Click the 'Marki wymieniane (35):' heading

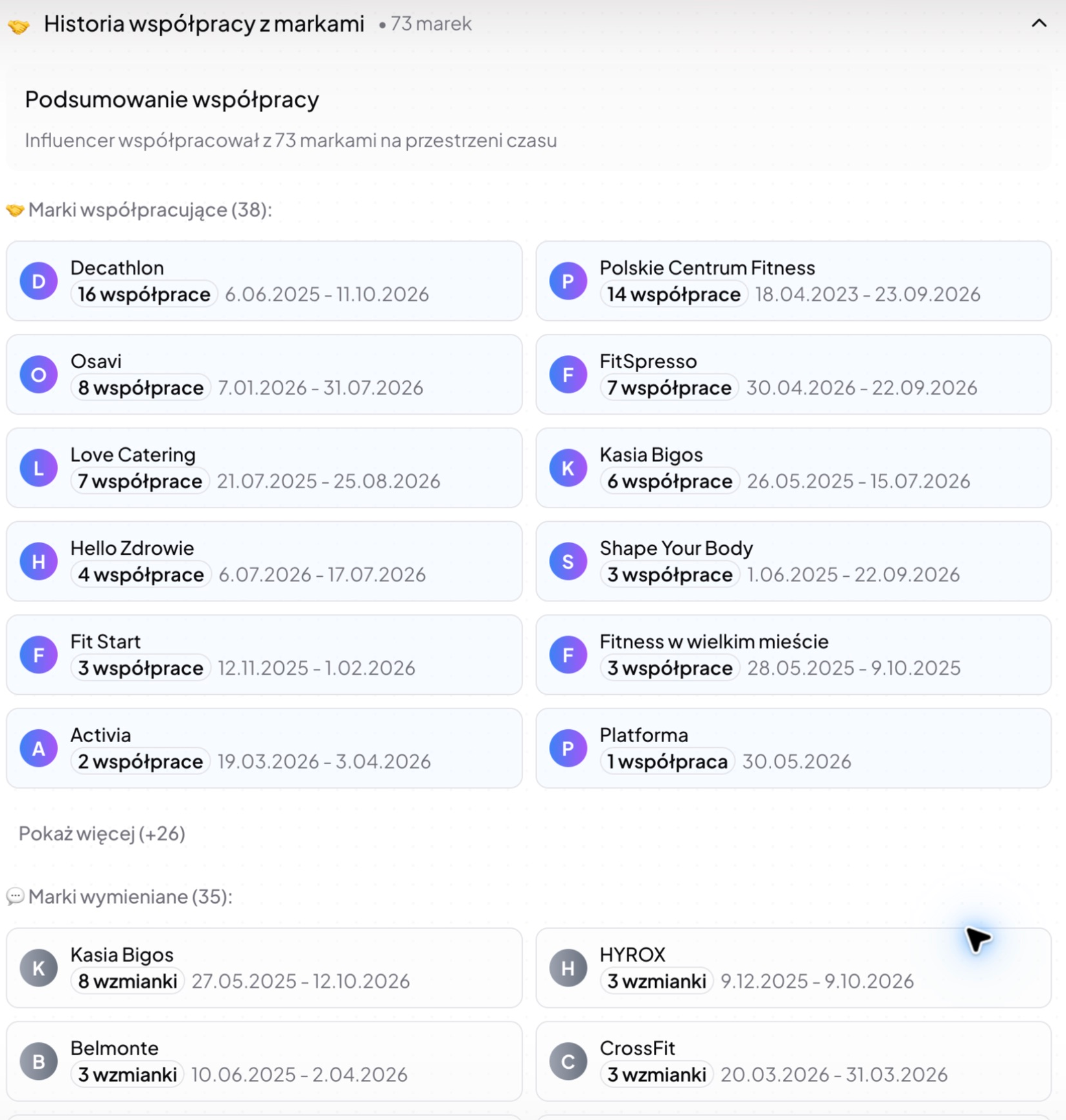130,896
